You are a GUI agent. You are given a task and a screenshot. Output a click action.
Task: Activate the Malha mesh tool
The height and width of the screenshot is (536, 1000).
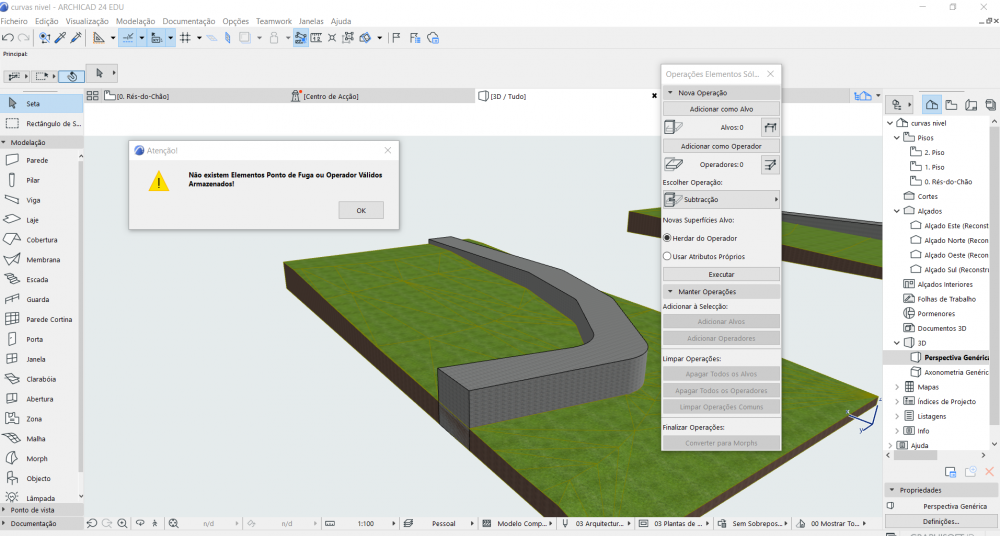pos(35,439)
